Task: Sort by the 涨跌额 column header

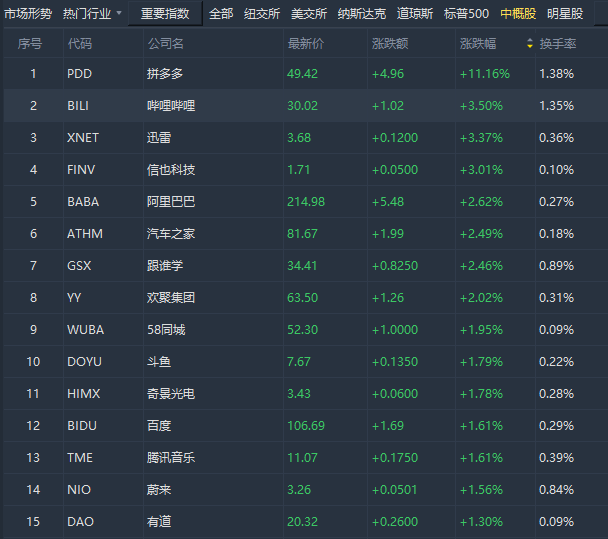Action: (390, 43)
